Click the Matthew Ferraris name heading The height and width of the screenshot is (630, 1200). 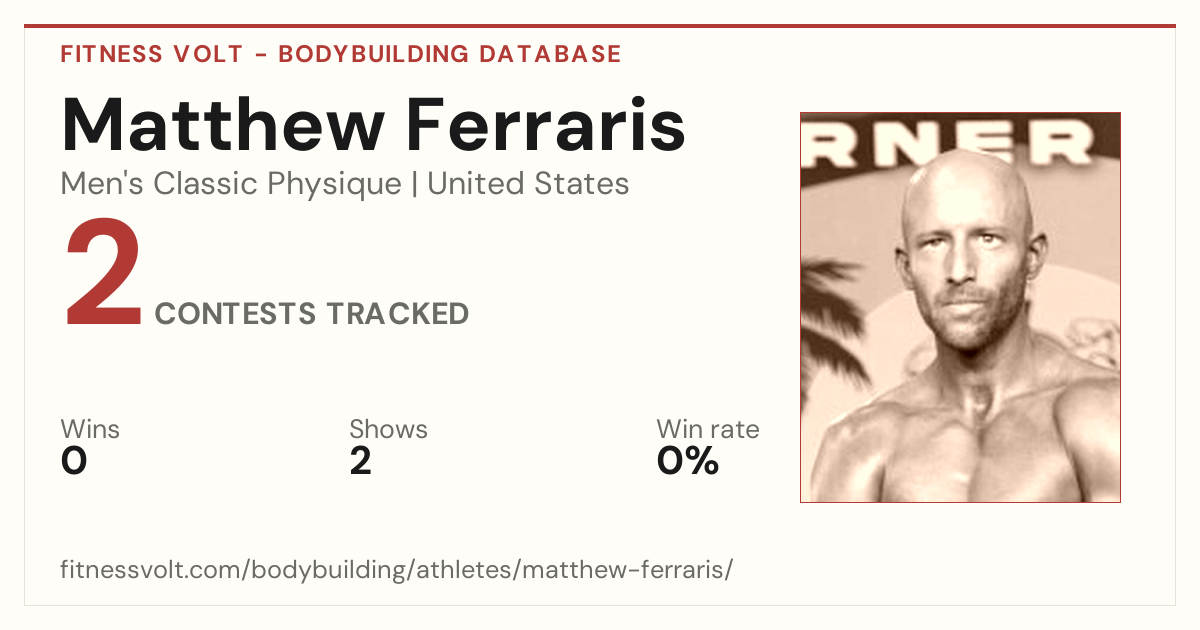[x=373, y=124]
